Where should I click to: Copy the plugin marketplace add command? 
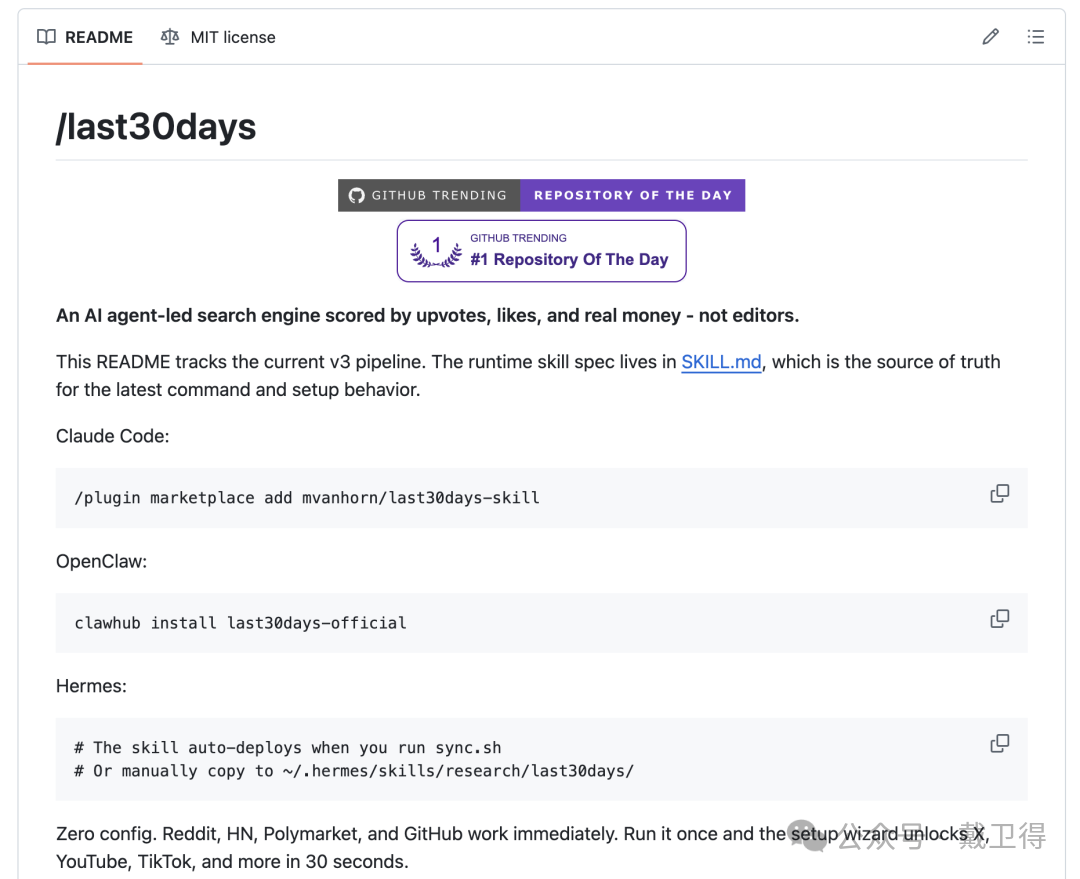[999, 493]
